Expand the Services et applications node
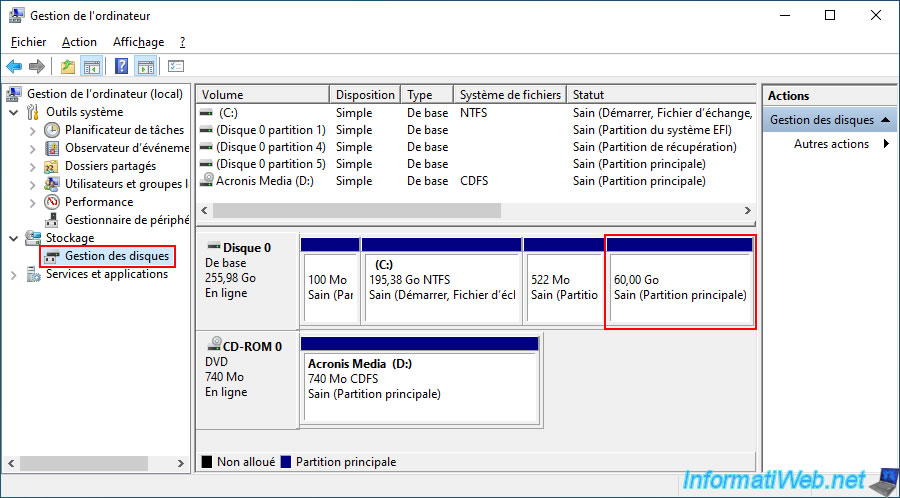 [x=13, y=275]
